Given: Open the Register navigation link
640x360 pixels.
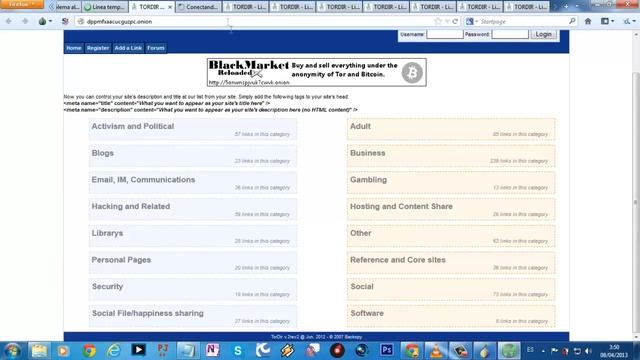Looking at the screenshot, I should (98, 48).
